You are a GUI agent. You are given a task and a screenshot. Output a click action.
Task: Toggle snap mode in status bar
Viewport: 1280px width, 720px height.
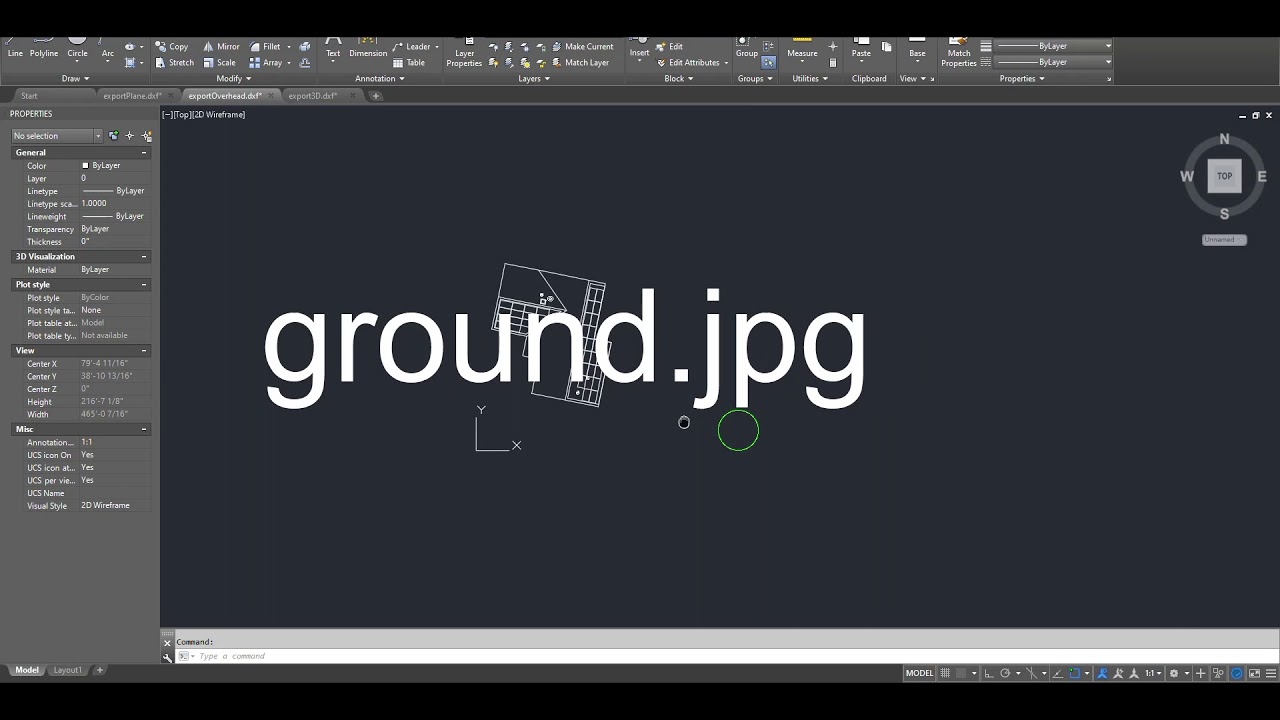tap(962, 673)
